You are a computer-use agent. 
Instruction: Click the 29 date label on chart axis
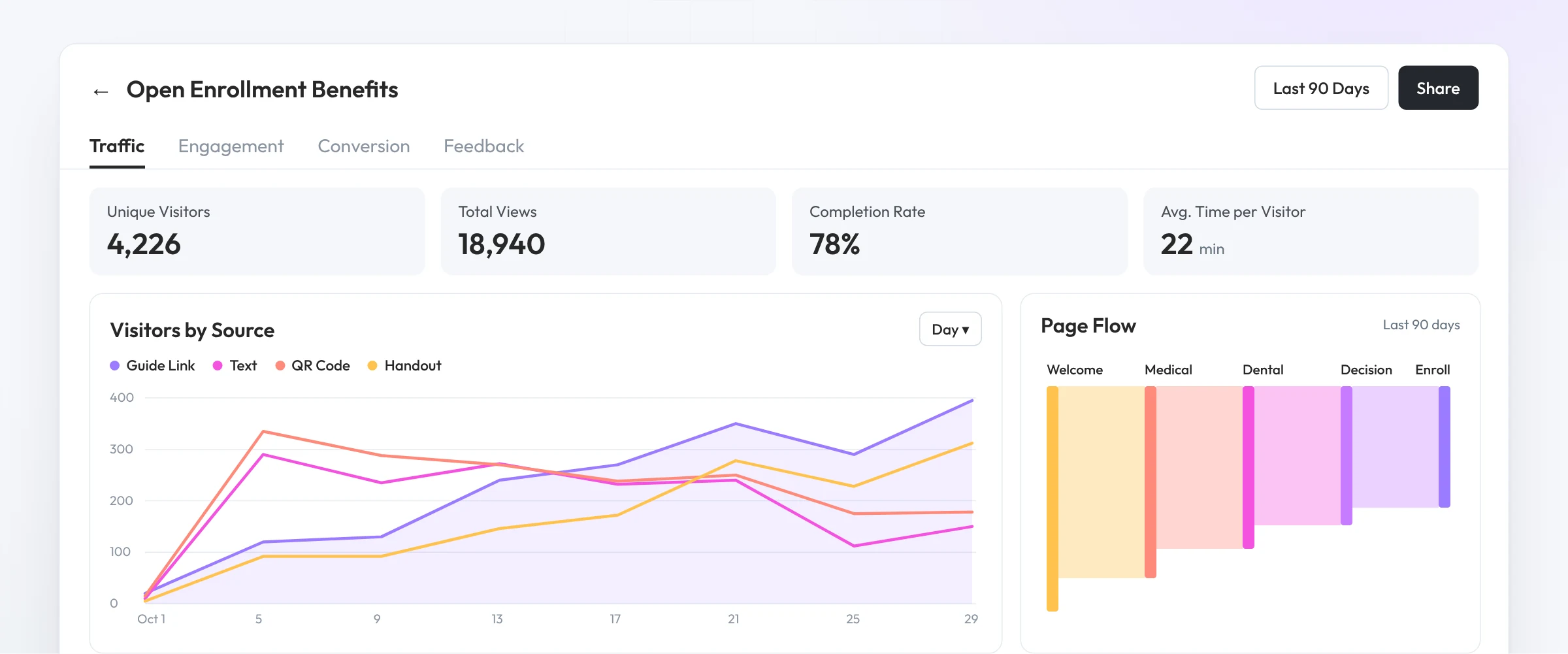pos(971,619)
